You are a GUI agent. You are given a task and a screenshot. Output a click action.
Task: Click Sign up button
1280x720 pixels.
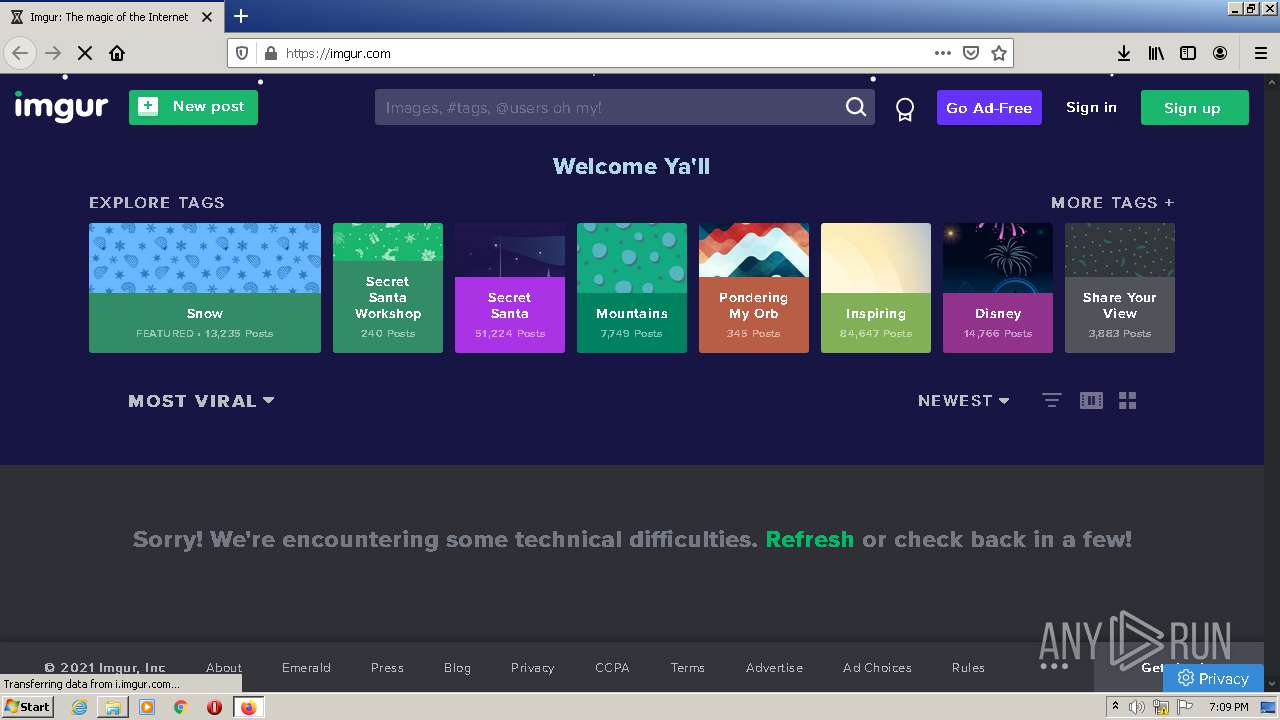[x=1194, y=108]
